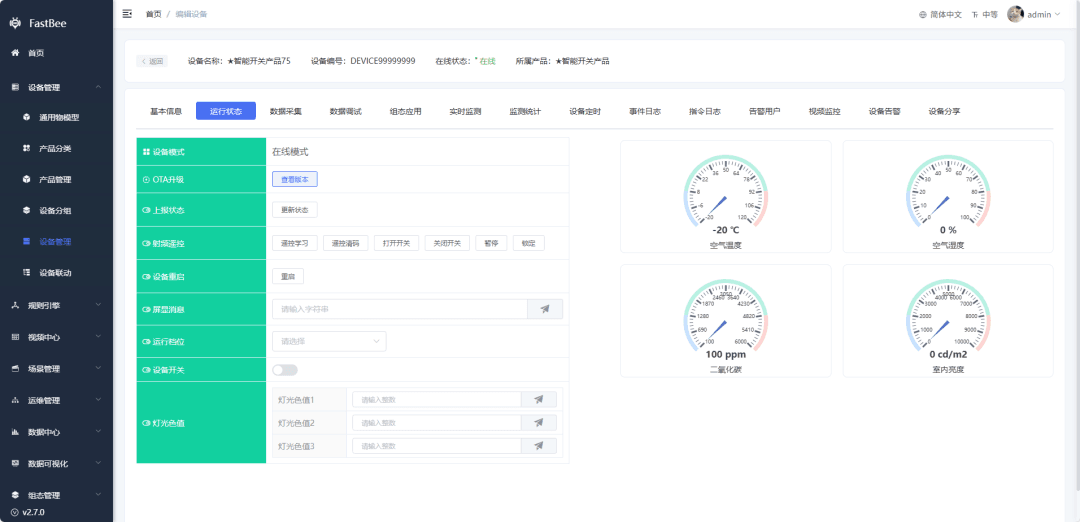Select the 运行状态 tab
Viewport: 1080px width, 522px height.
226,111
